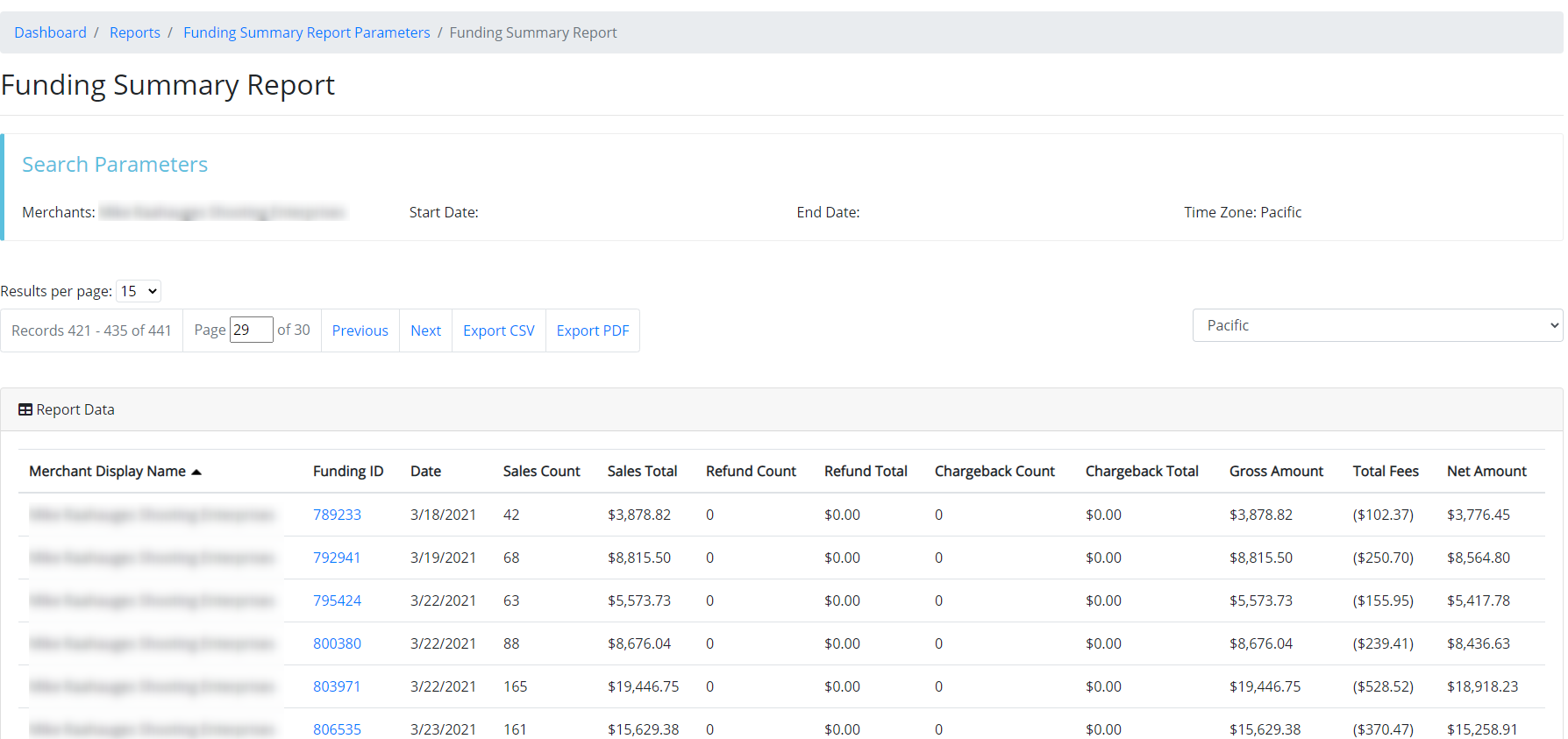Select sales total $15,629.38 cell
Screen dimensions: 1568x739
644,729
